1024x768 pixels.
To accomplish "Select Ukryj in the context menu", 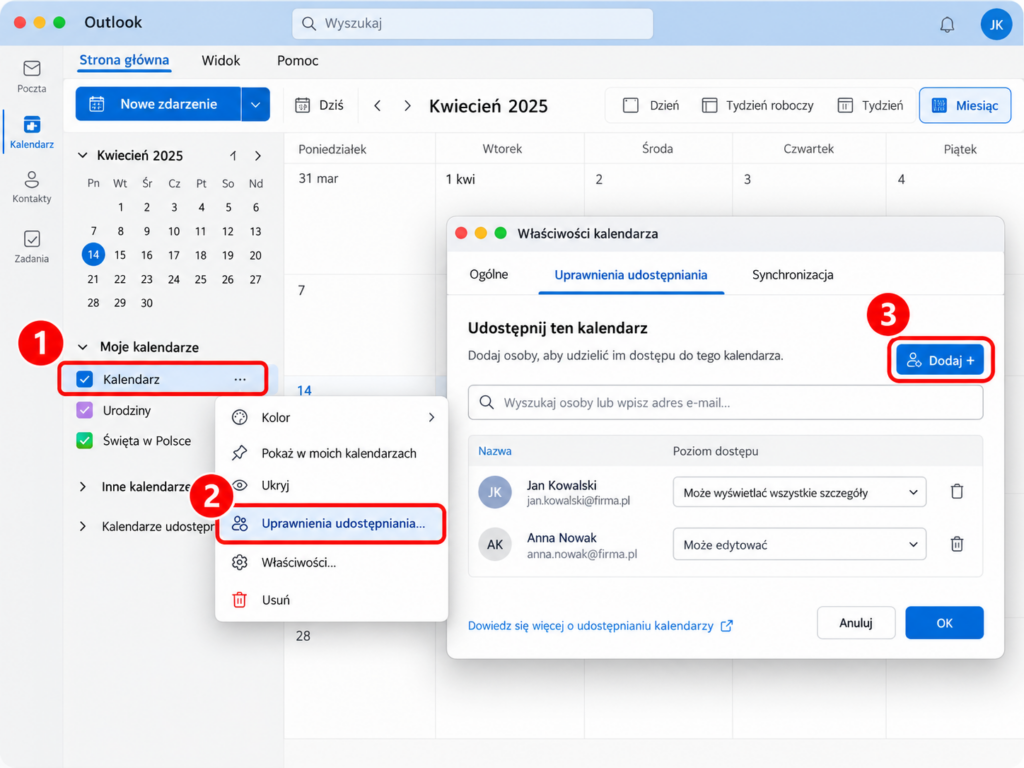I will tap(332, 485).
